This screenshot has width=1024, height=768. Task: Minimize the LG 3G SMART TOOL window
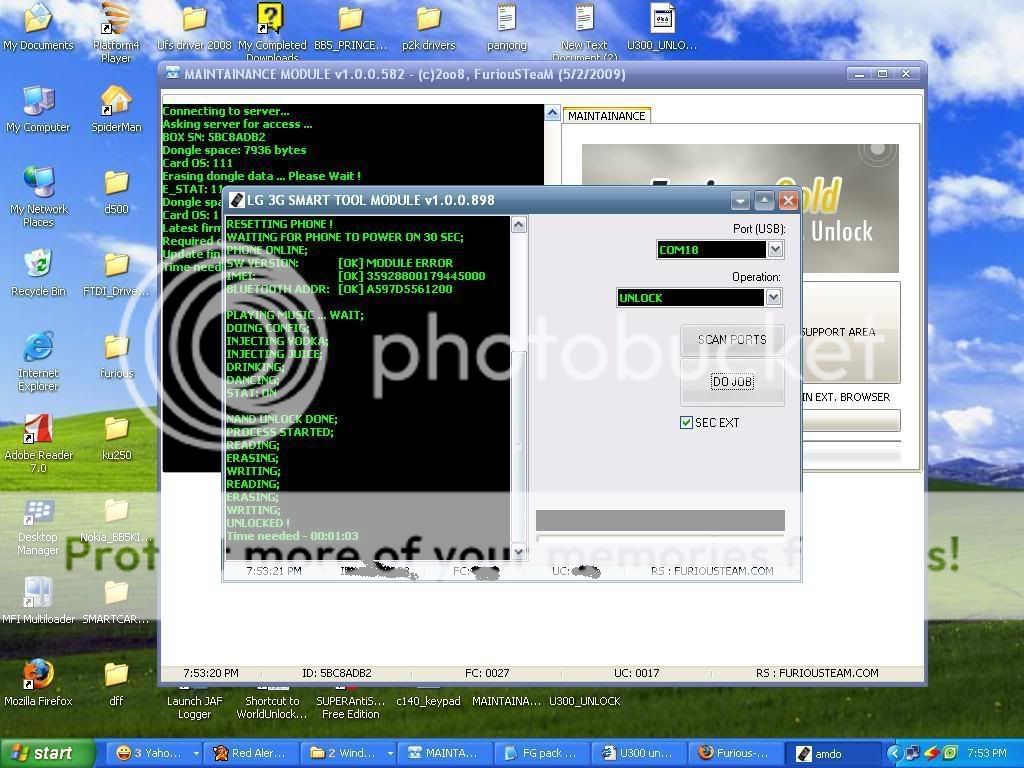pos(740,200)
